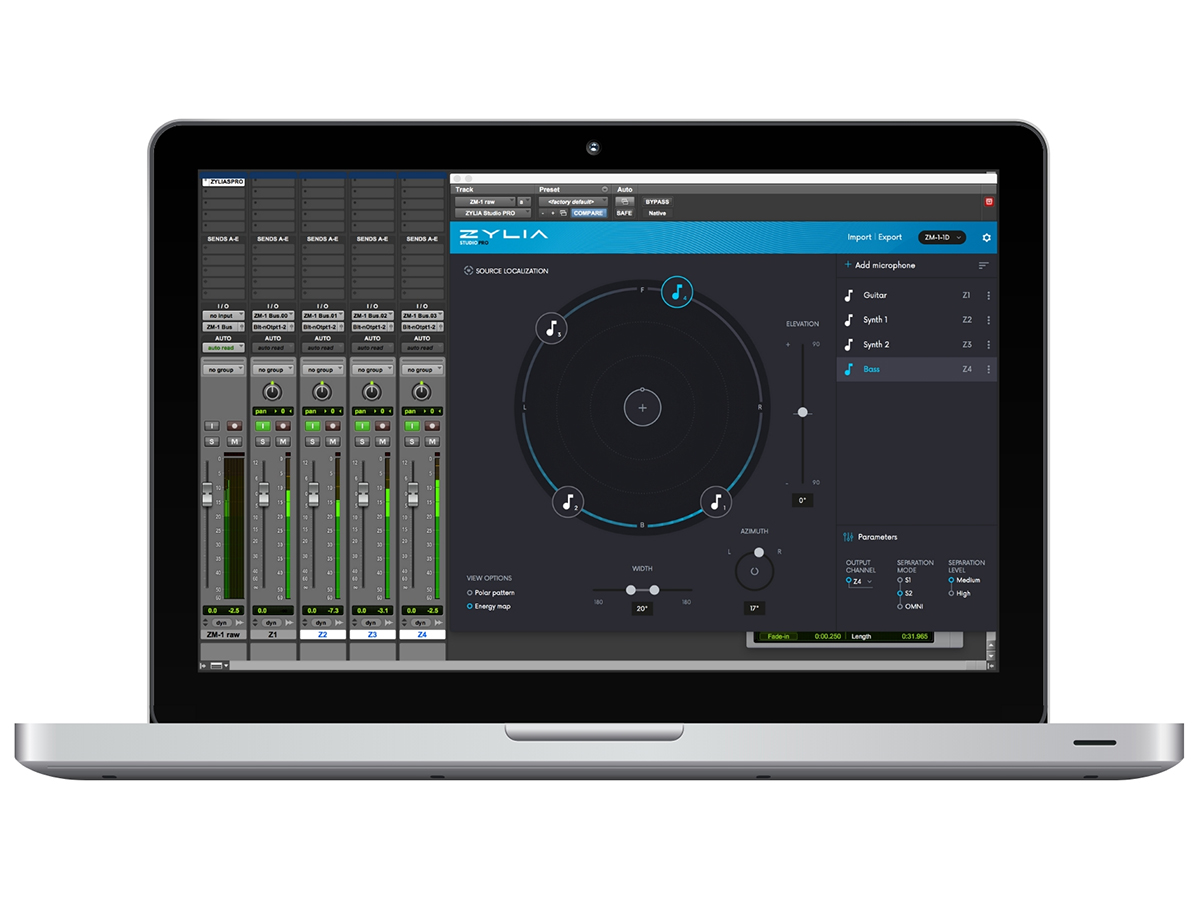1200x900 pixels.
Task: Open the three-dot menu for Synth 1
Action: 988,319
